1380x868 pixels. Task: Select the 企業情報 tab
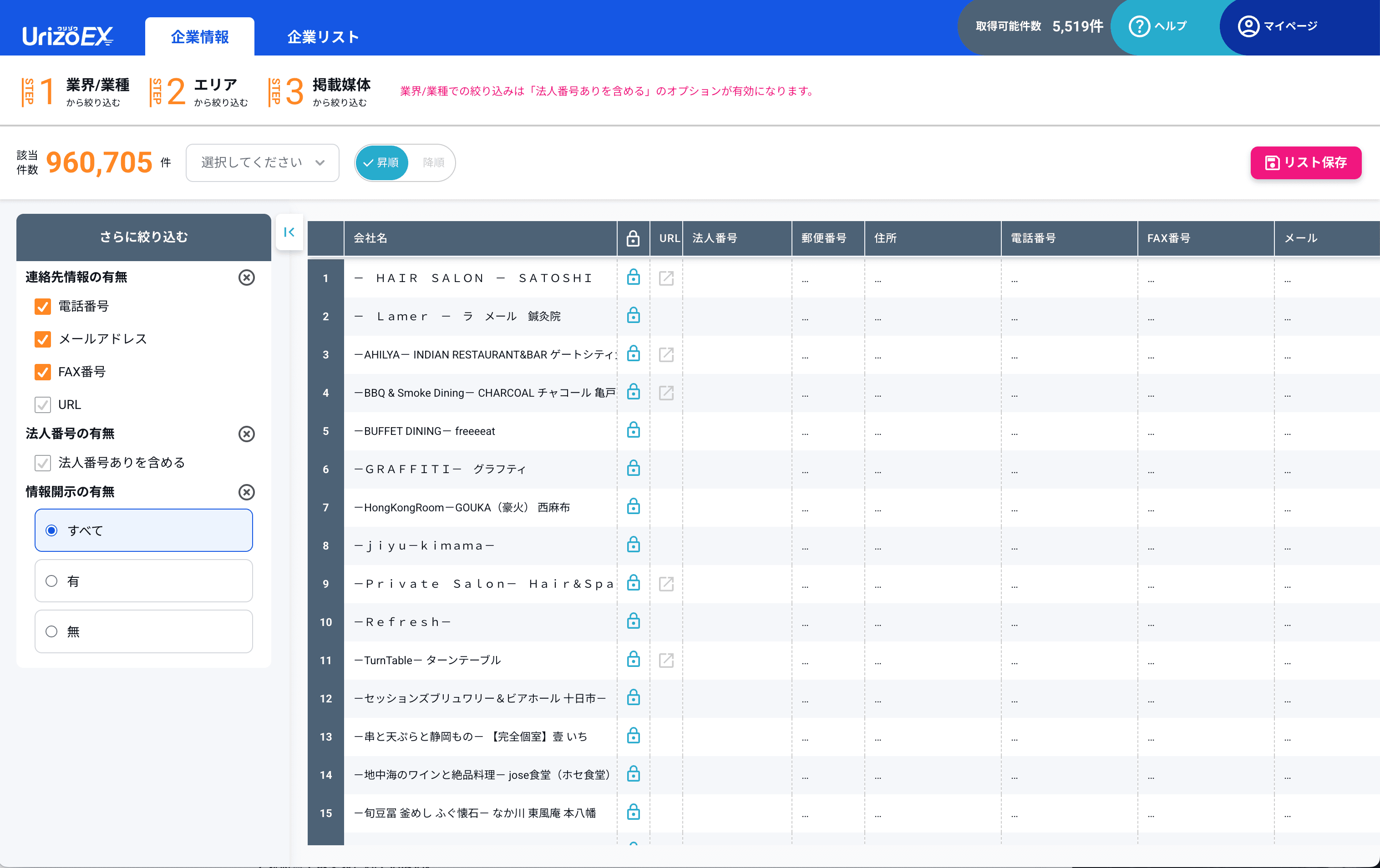coord(199,36)
